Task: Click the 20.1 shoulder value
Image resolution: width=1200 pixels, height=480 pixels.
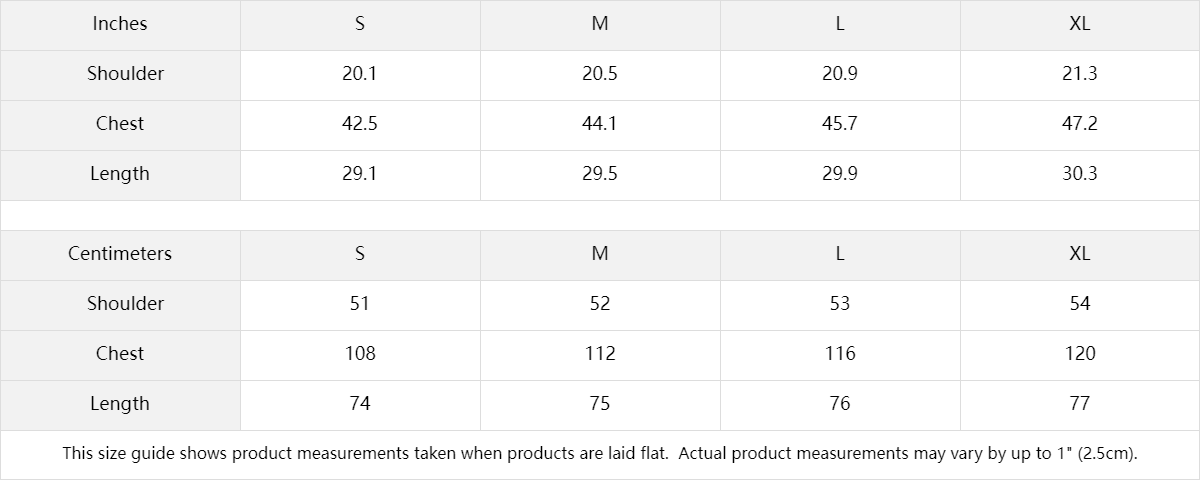Action: [x=360, y=74]
